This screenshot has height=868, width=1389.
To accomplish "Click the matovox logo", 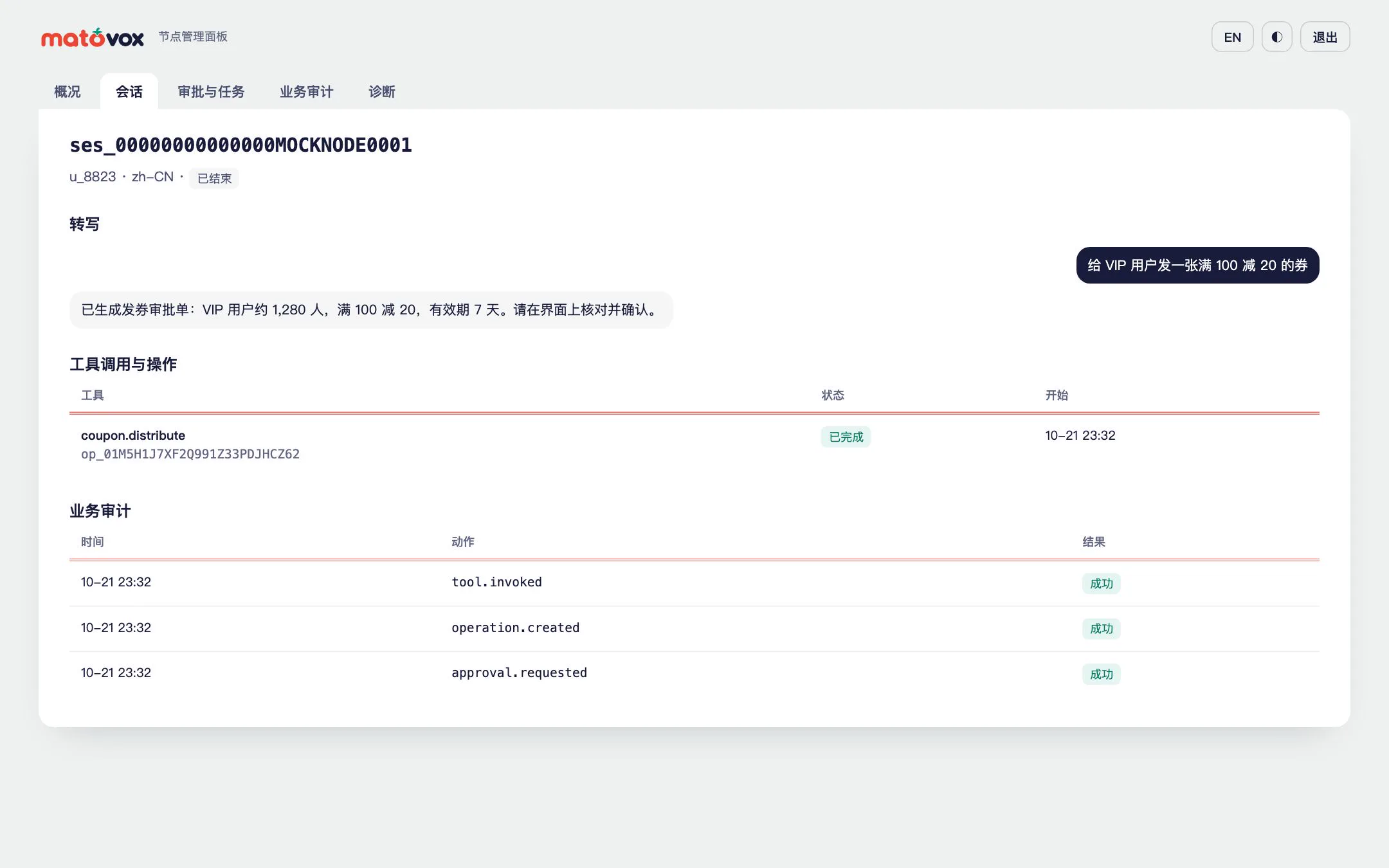I will pyautogui.click(x=93, y=37).
